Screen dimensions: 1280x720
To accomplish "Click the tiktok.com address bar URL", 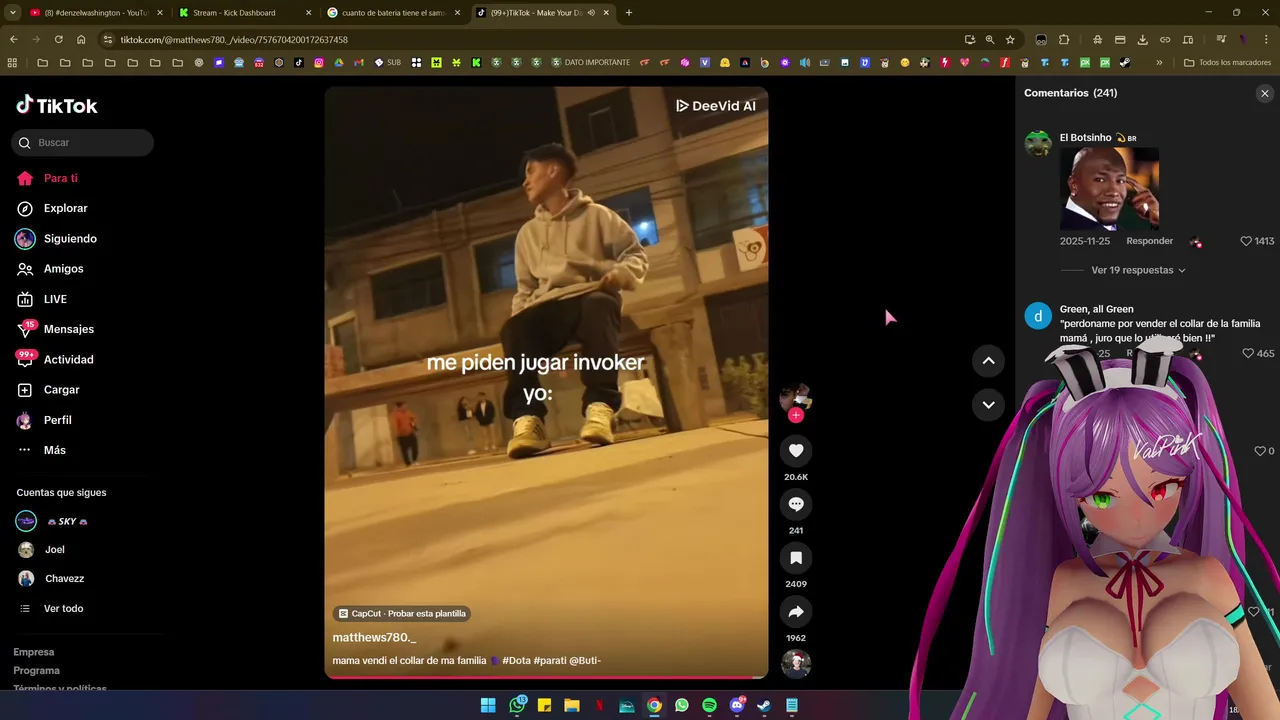I will click(234, 40).
